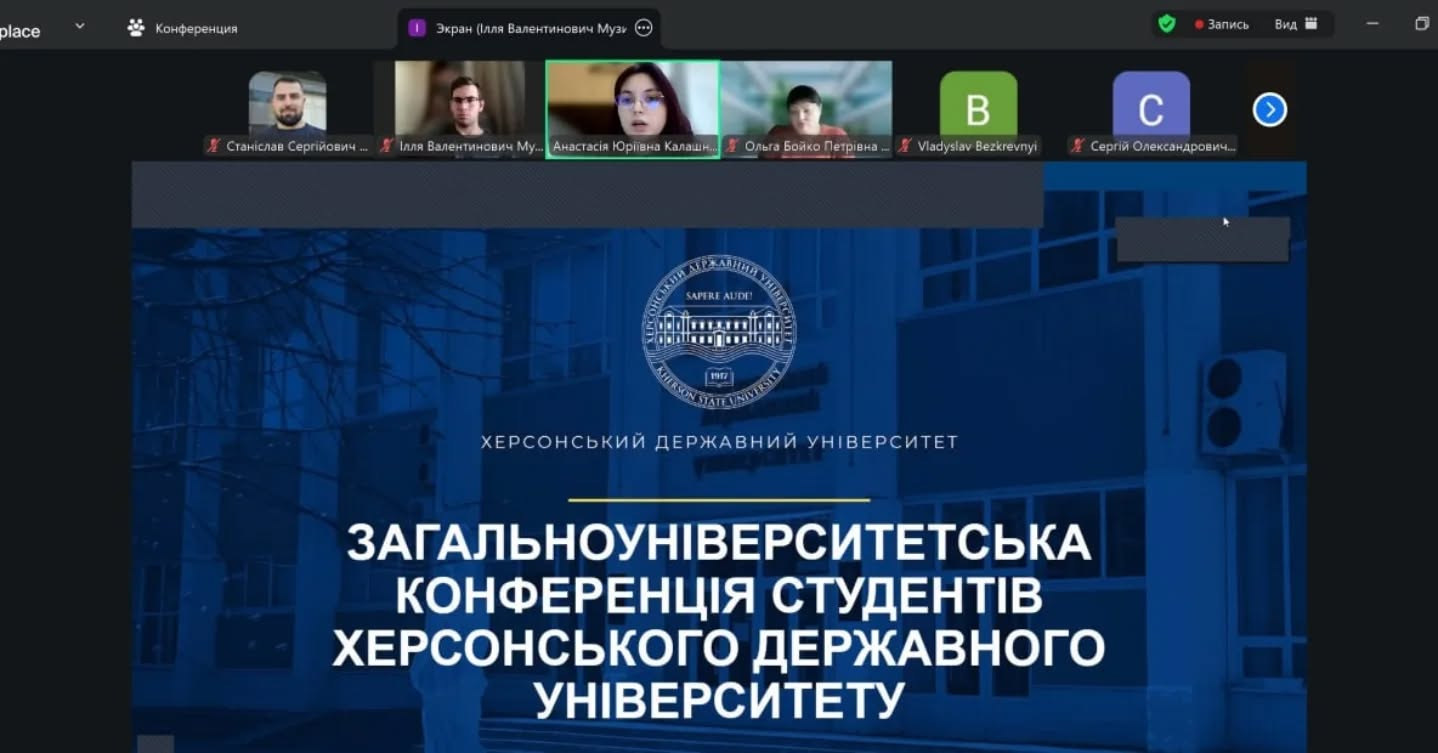
Task: Click the Kherson State University seal logo
Action: (x=718, y=333)
